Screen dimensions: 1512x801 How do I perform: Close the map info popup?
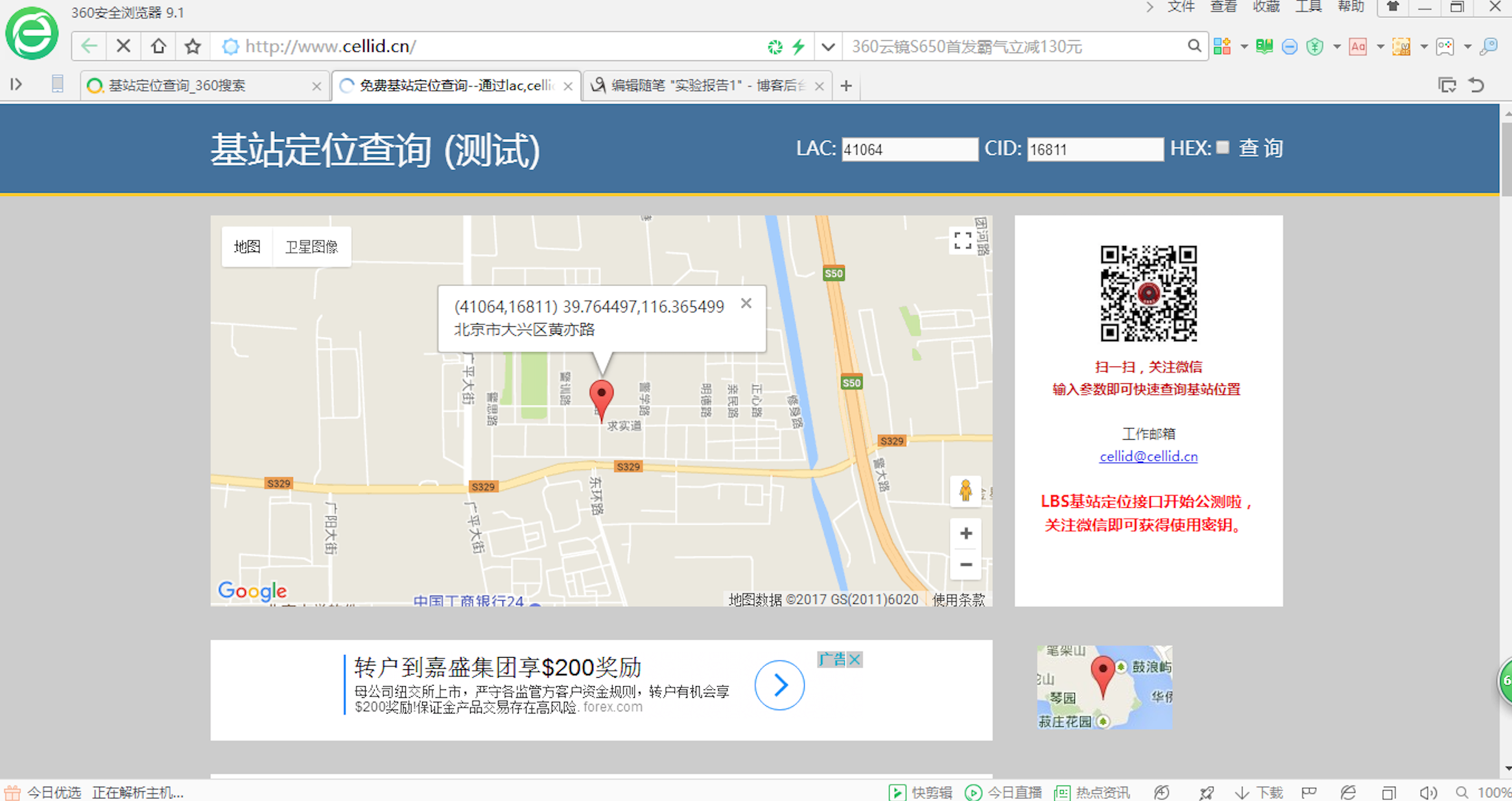pos(746,304)
